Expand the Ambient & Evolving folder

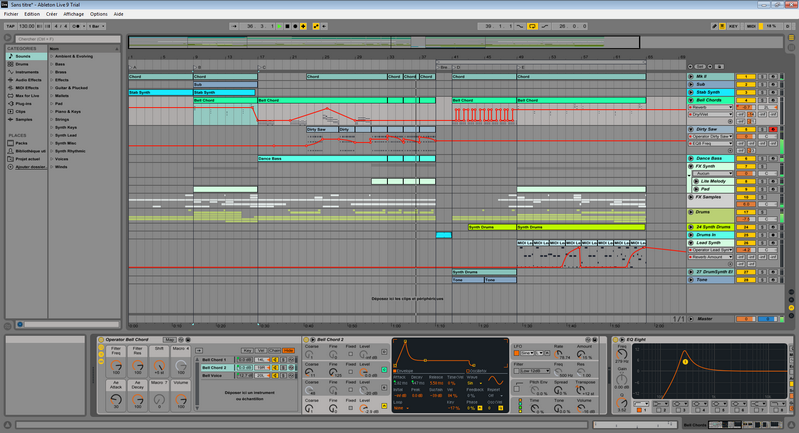coord(52,56)
